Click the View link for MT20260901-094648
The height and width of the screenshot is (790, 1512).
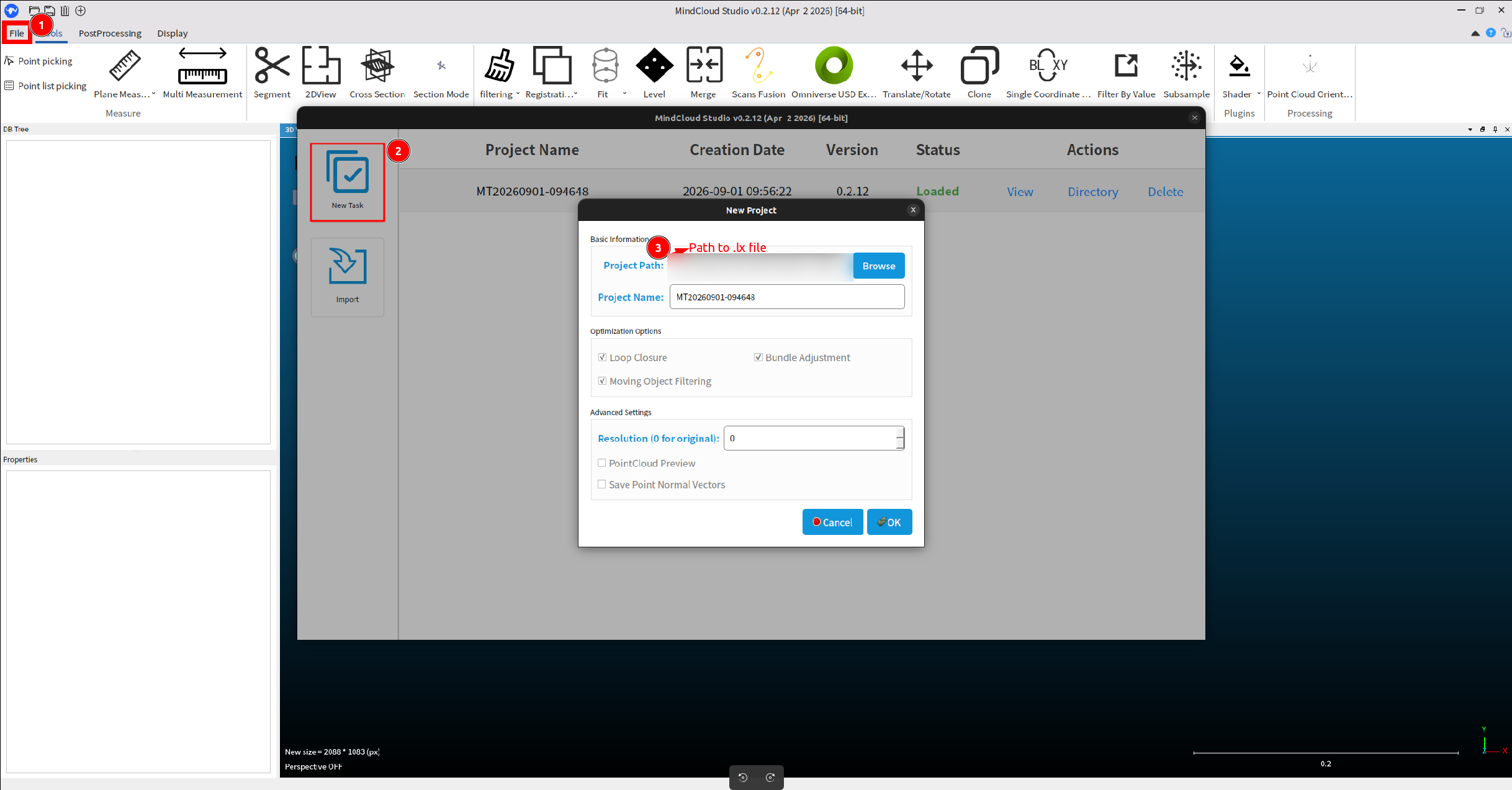[x=1020, y=192]
